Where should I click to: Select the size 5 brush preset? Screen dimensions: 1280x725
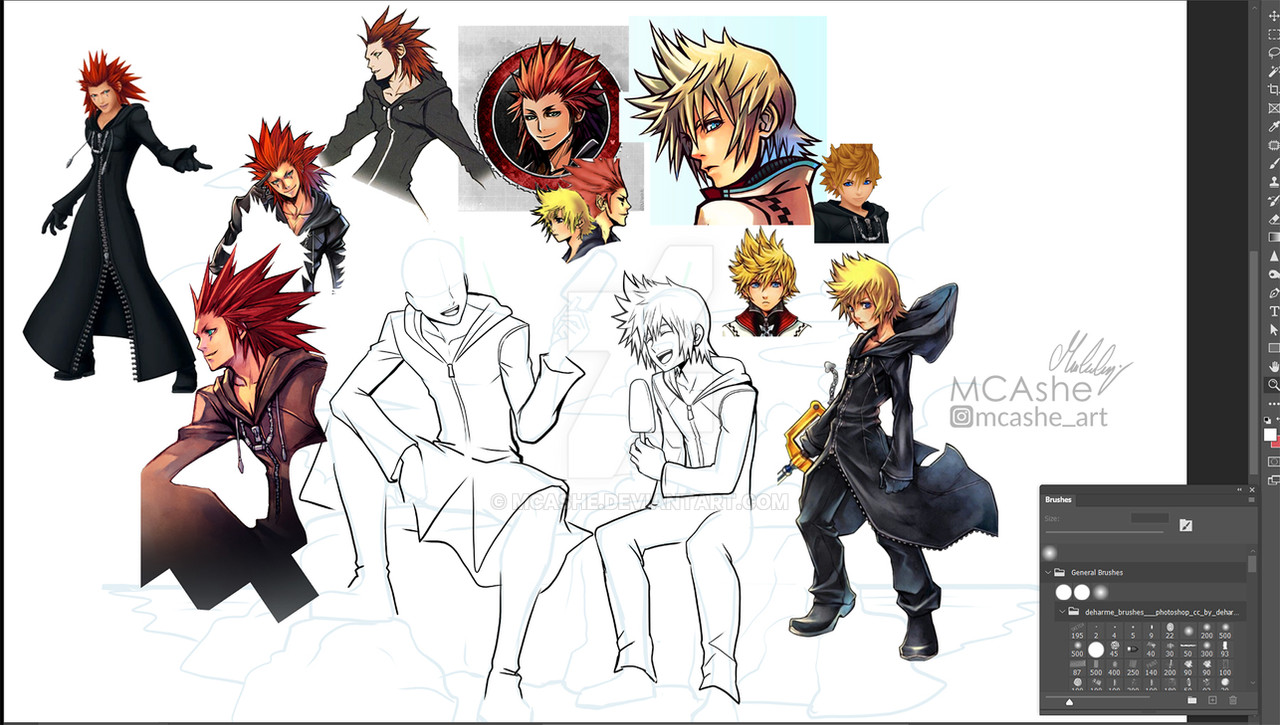pyautogui.click(x=1133, y=631)
